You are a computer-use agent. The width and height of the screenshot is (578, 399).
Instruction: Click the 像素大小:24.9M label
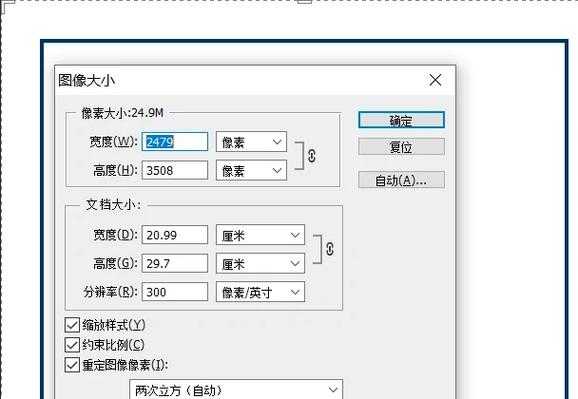click(122, 113)
